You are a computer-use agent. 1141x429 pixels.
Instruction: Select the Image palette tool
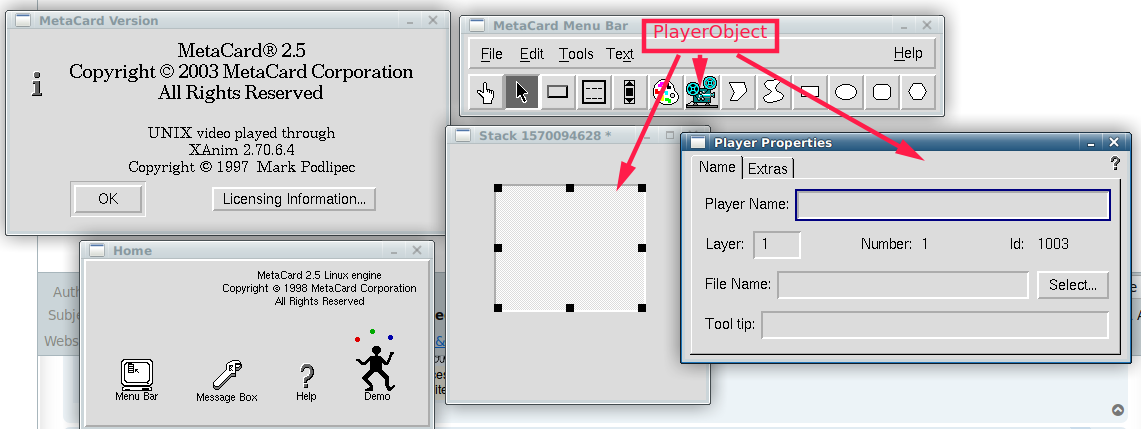click(666, 92)
